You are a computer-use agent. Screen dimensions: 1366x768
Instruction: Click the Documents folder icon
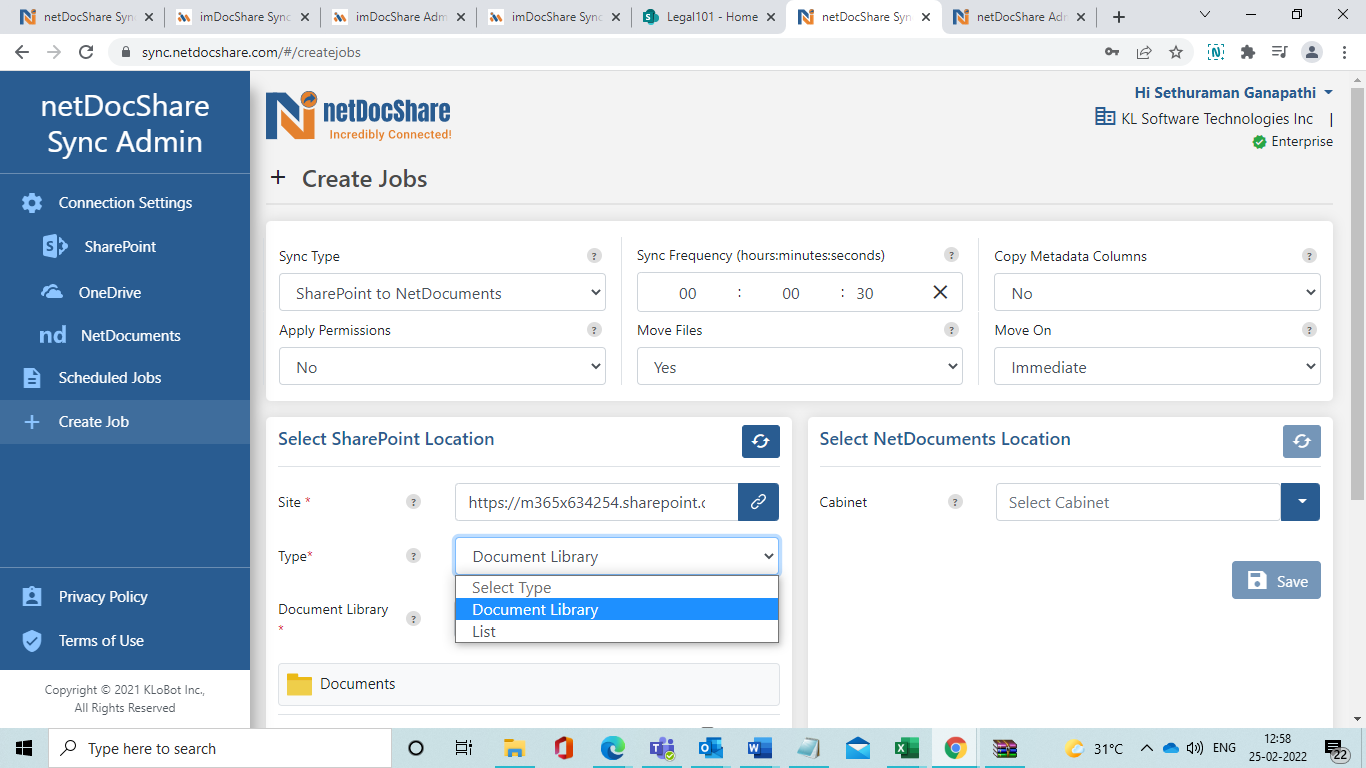(x=299, y=684)
